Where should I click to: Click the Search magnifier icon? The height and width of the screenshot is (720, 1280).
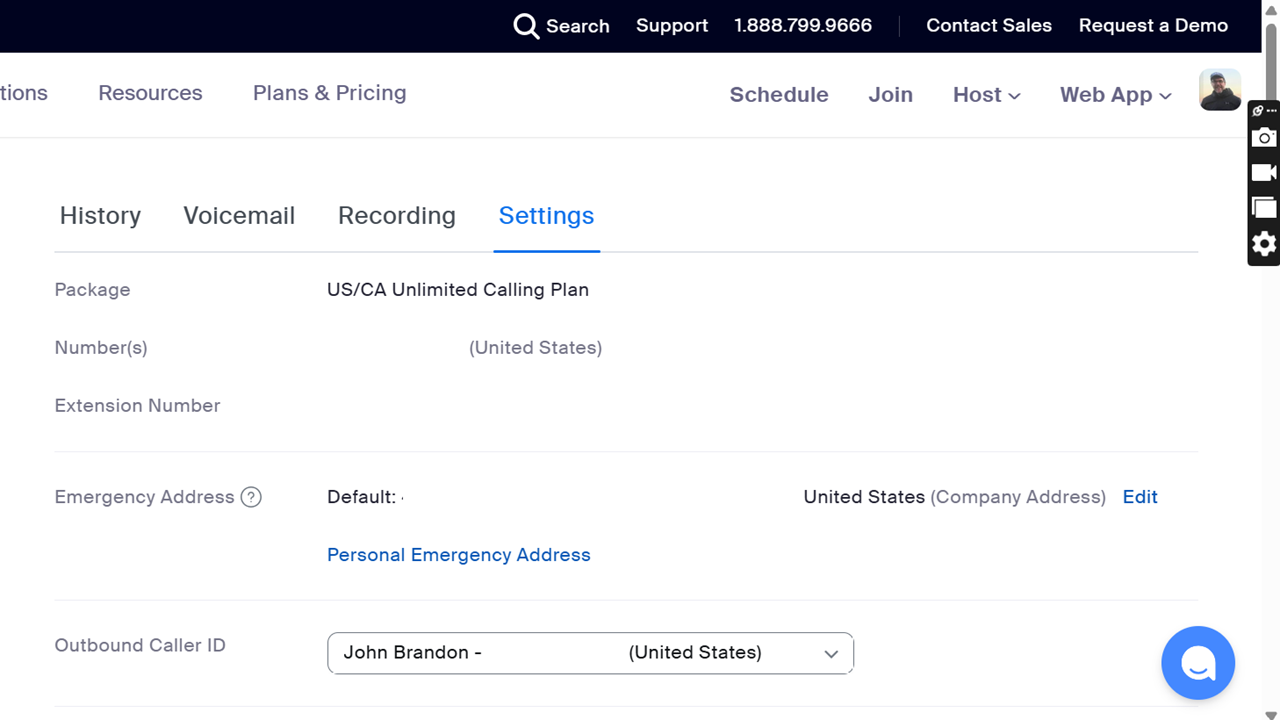click(526, 26)
